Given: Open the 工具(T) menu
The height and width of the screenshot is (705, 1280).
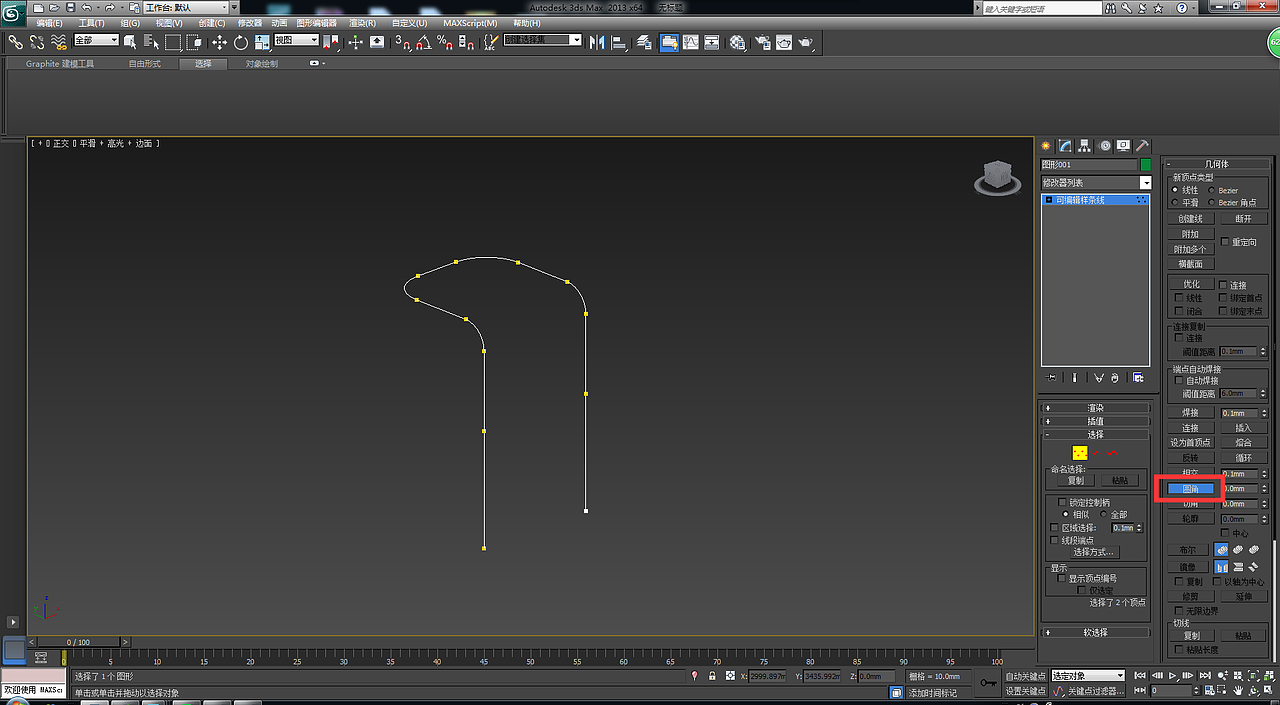Looking at the screenshot, I should point(91,23).
